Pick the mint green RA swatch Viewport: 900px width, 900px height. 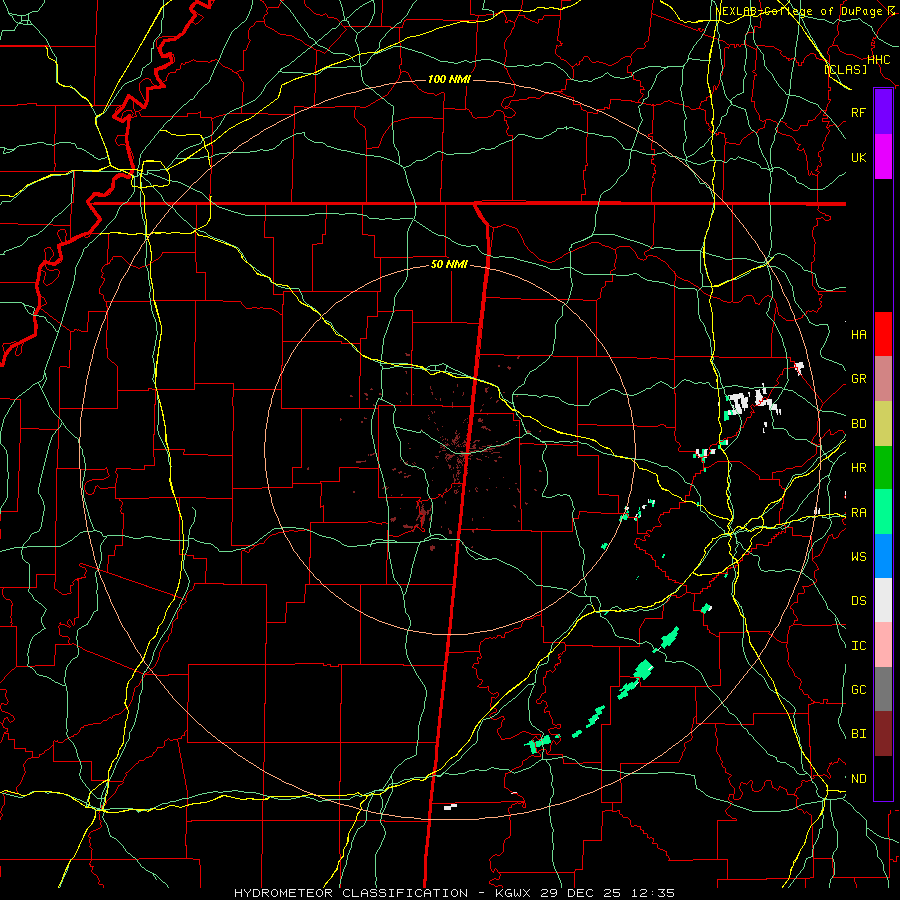click(883, 512)
